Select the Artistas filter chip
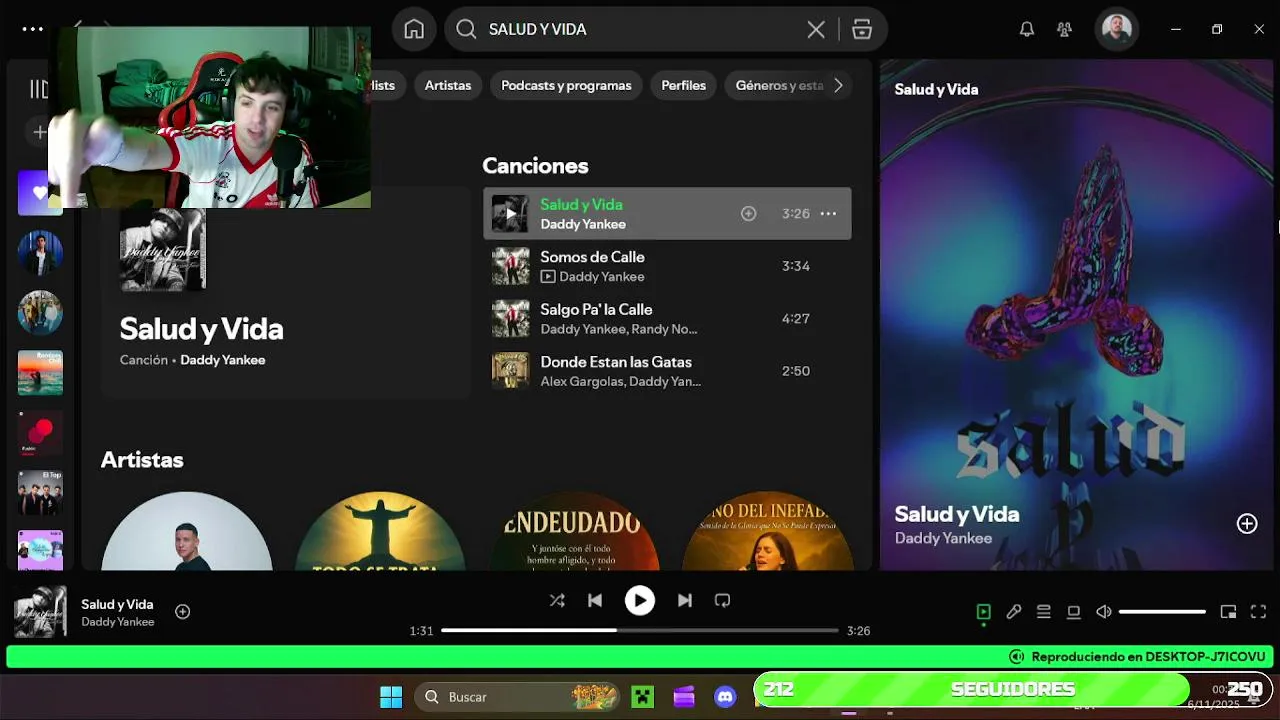 (x=448, y=85)
